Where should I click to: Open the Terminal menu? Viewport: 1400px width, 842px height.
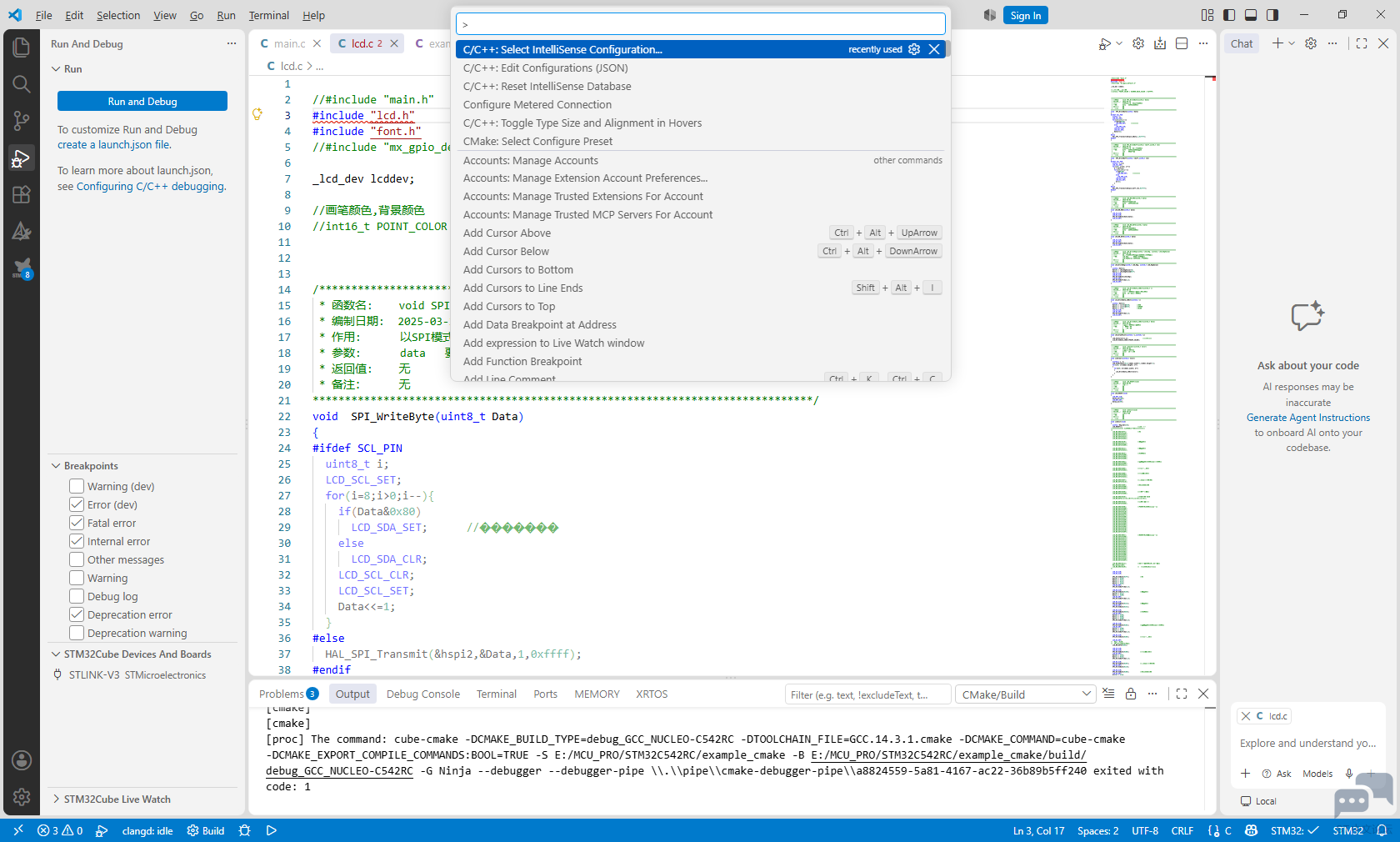(x=268, y=15)
